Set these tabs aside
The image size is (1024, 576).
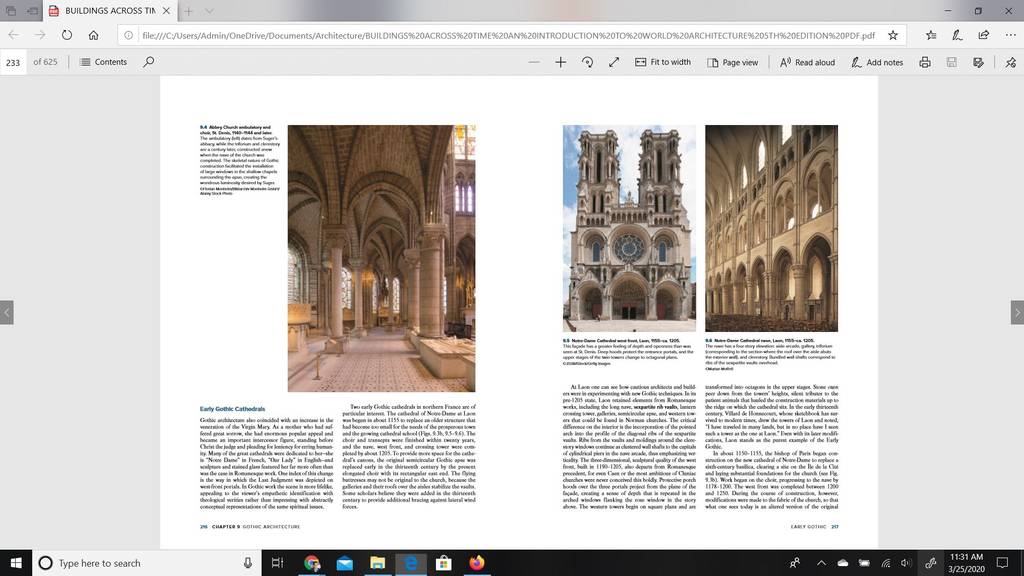pos(32,10)
